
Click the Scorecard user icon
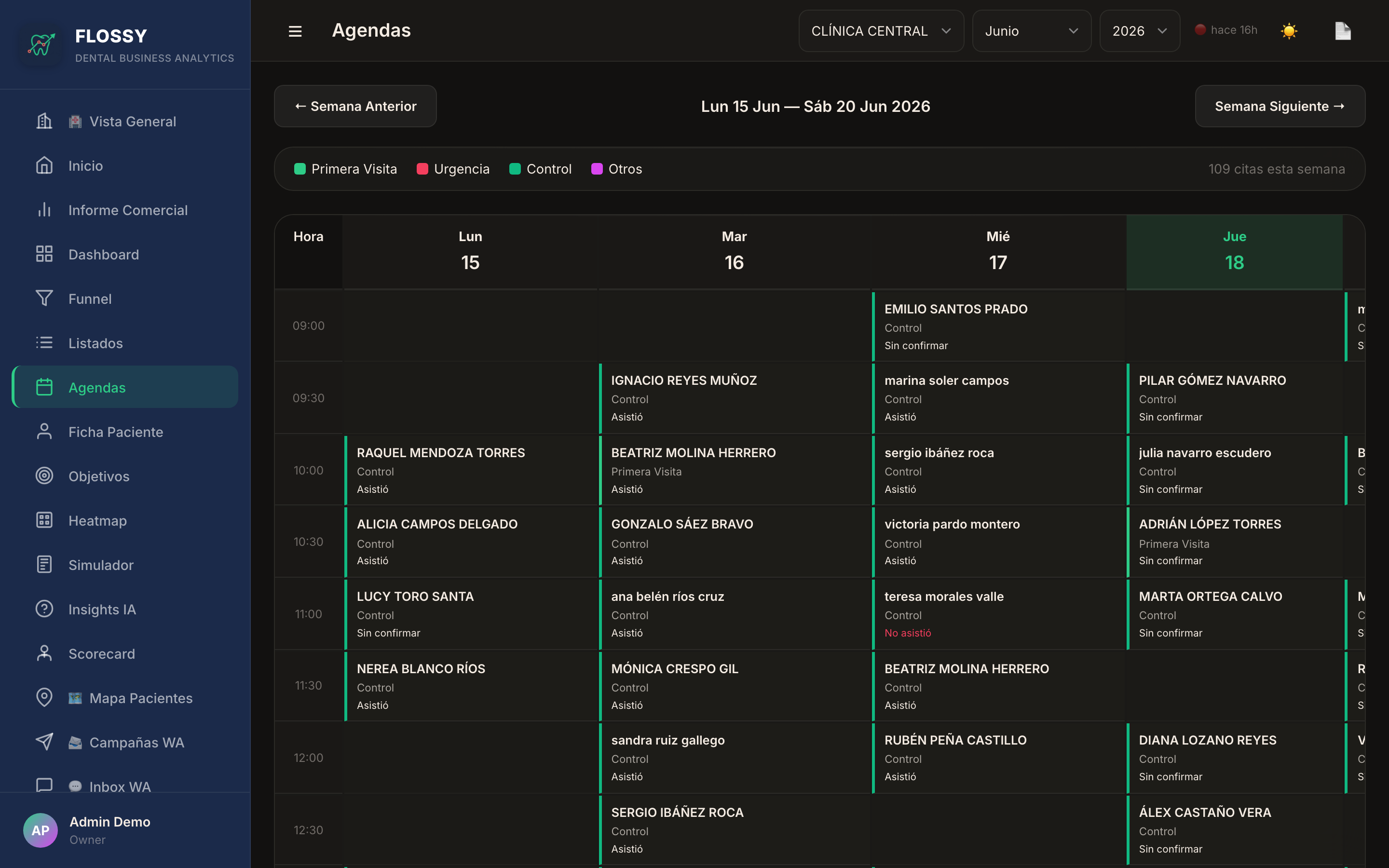44,653
